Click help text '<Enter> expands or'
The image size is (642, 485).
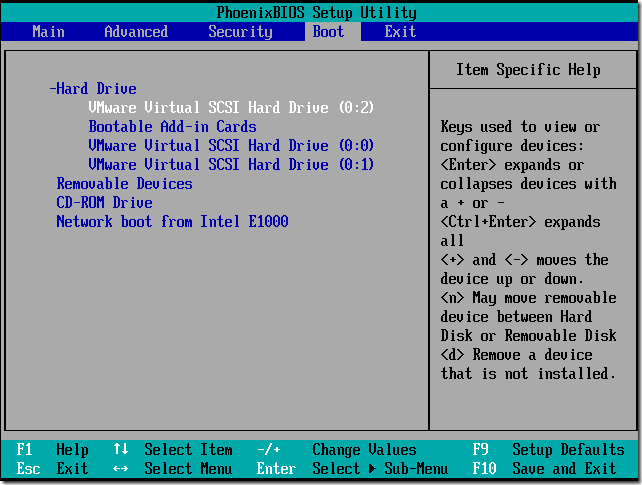click(x=512, y=165)
